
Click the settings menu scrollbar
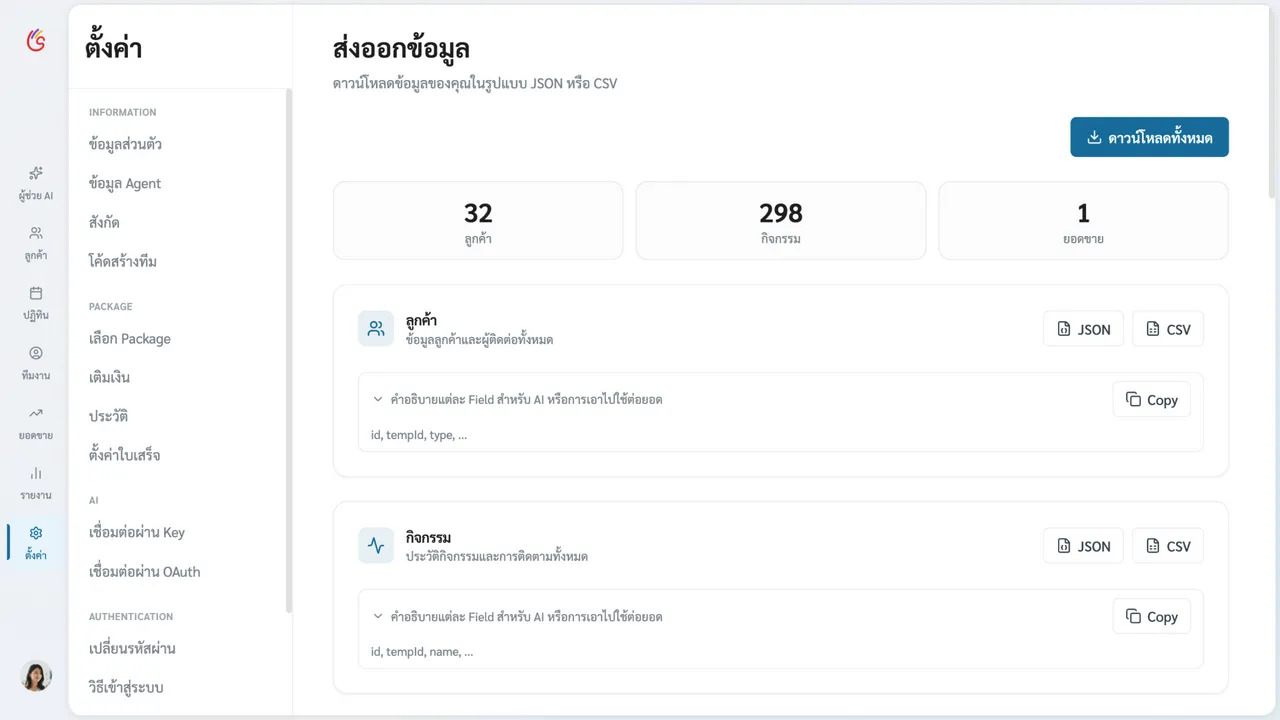(289, 350)
